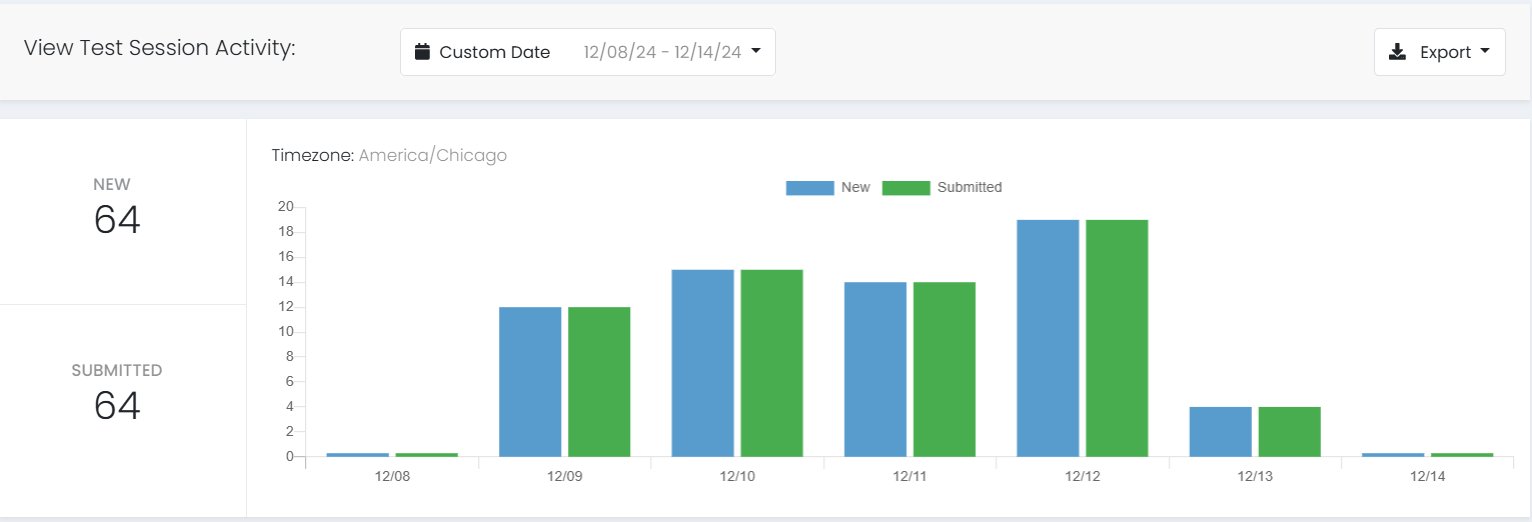1532x522 pixels.
Task: Click the America/Chicago timezone text
Action: (x=432, y=155)
